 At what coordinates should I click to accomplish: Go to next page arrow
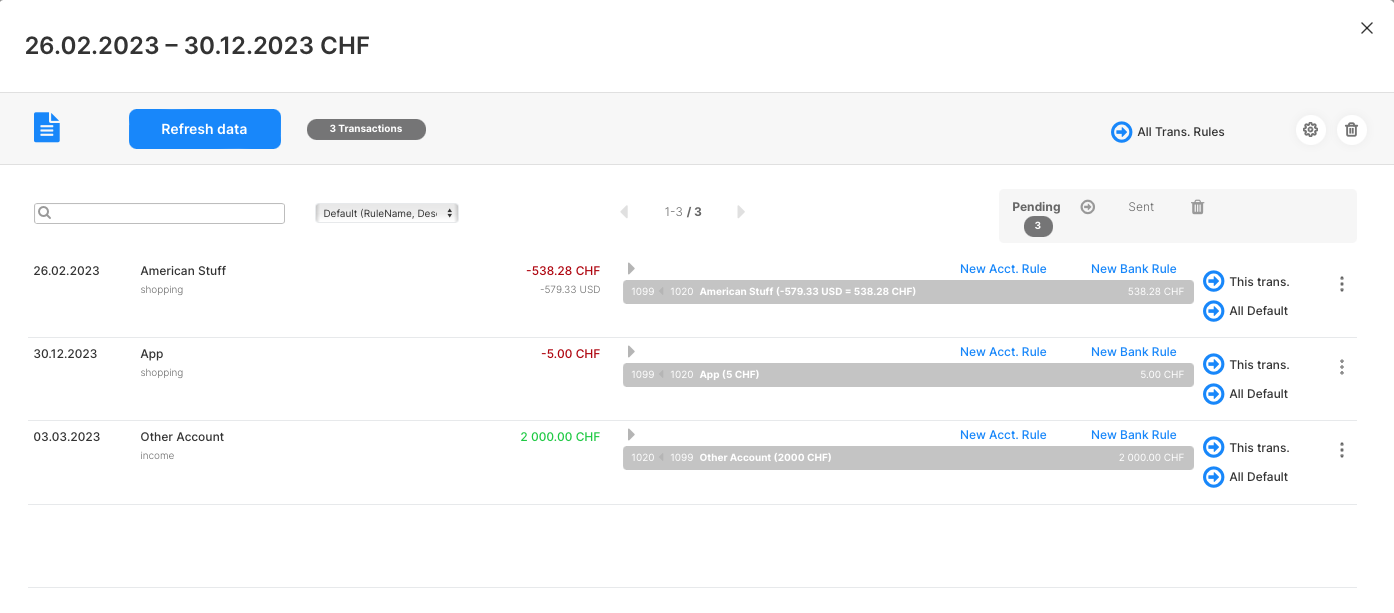pyautogui.click(x=741, y=212)
